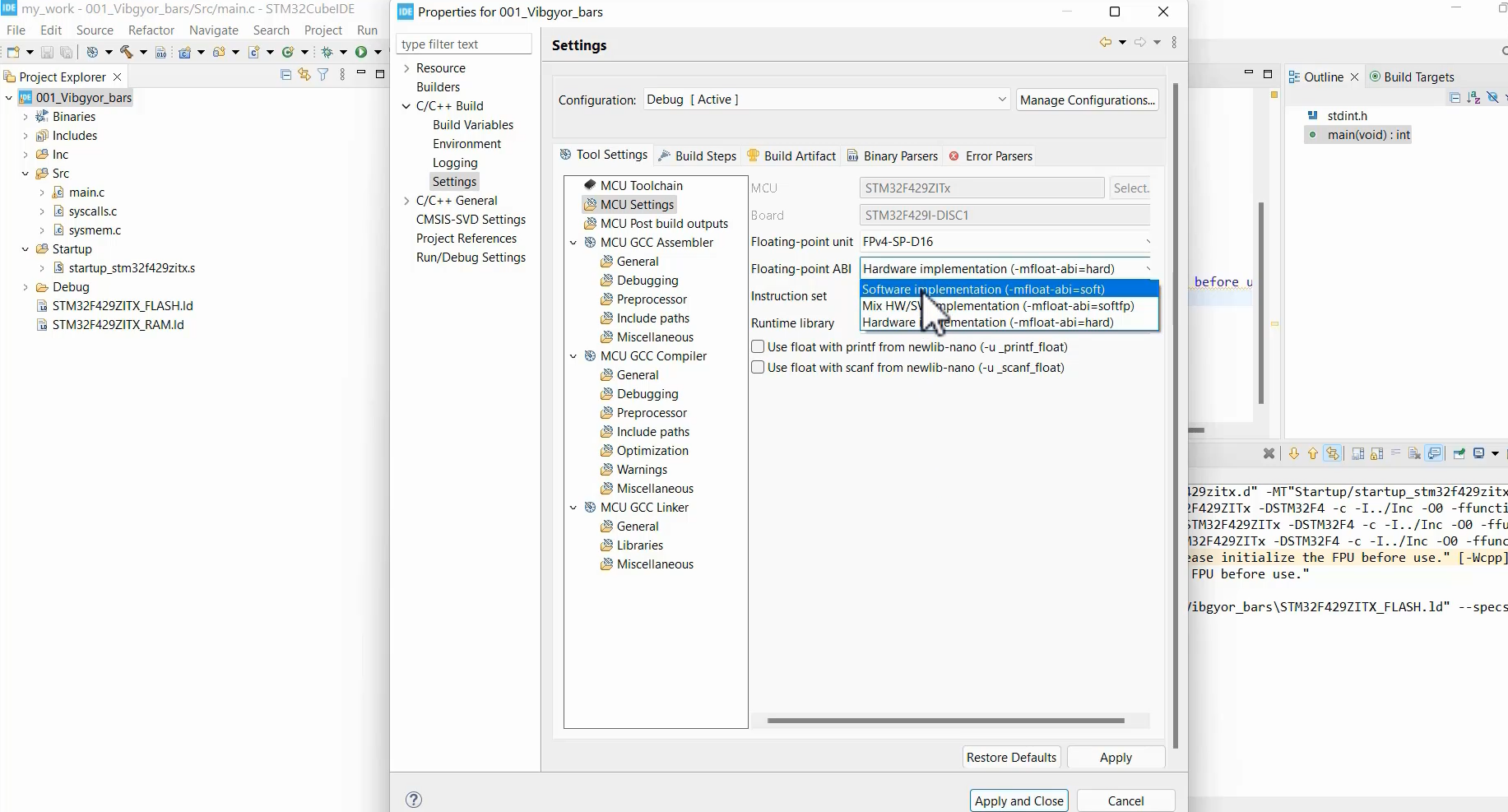The width and height of the screenshot is (1508, 812).
Task: Click the Clear Console icon
Action: (1414, 453)
